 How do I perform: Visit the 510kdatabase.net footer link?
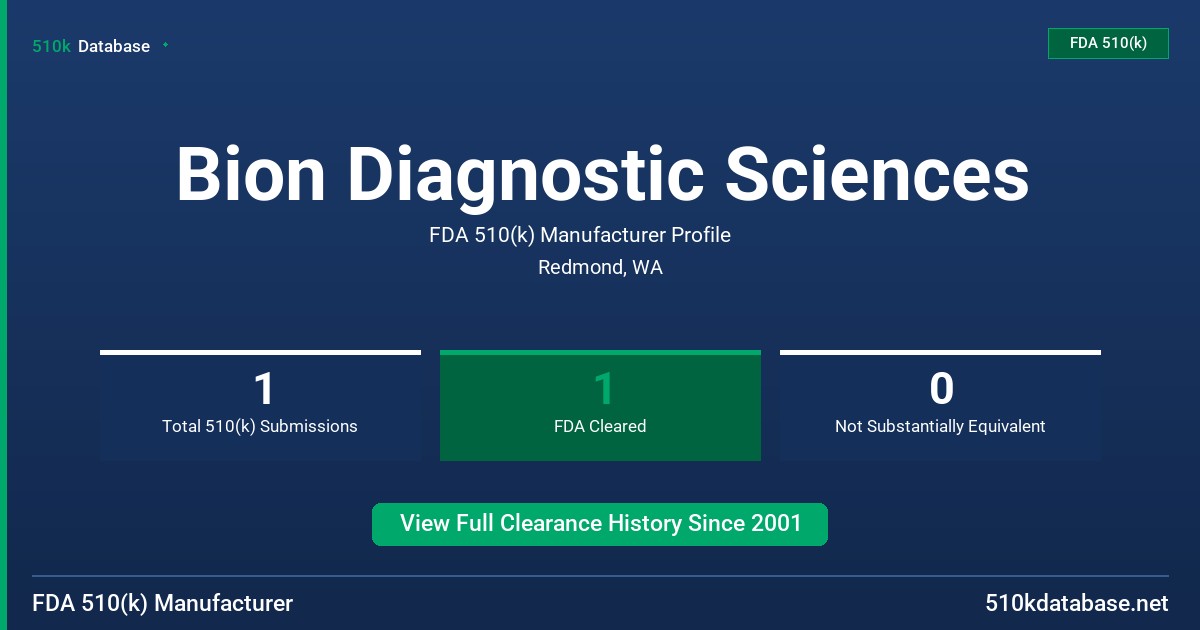pos(1076,603)
